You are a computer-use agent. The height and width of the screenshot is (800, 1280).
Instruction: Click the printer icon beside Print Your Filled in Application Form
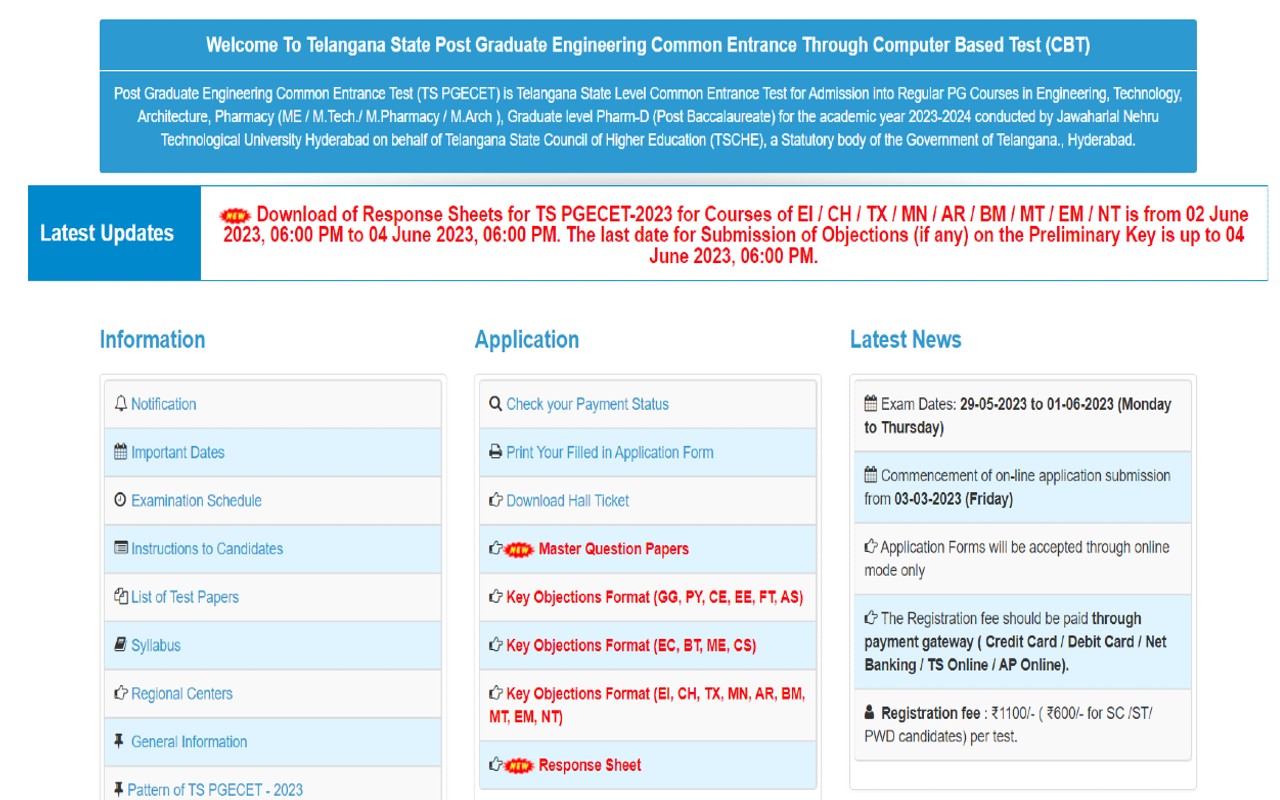pyautogui.click(x=495, y=452)
